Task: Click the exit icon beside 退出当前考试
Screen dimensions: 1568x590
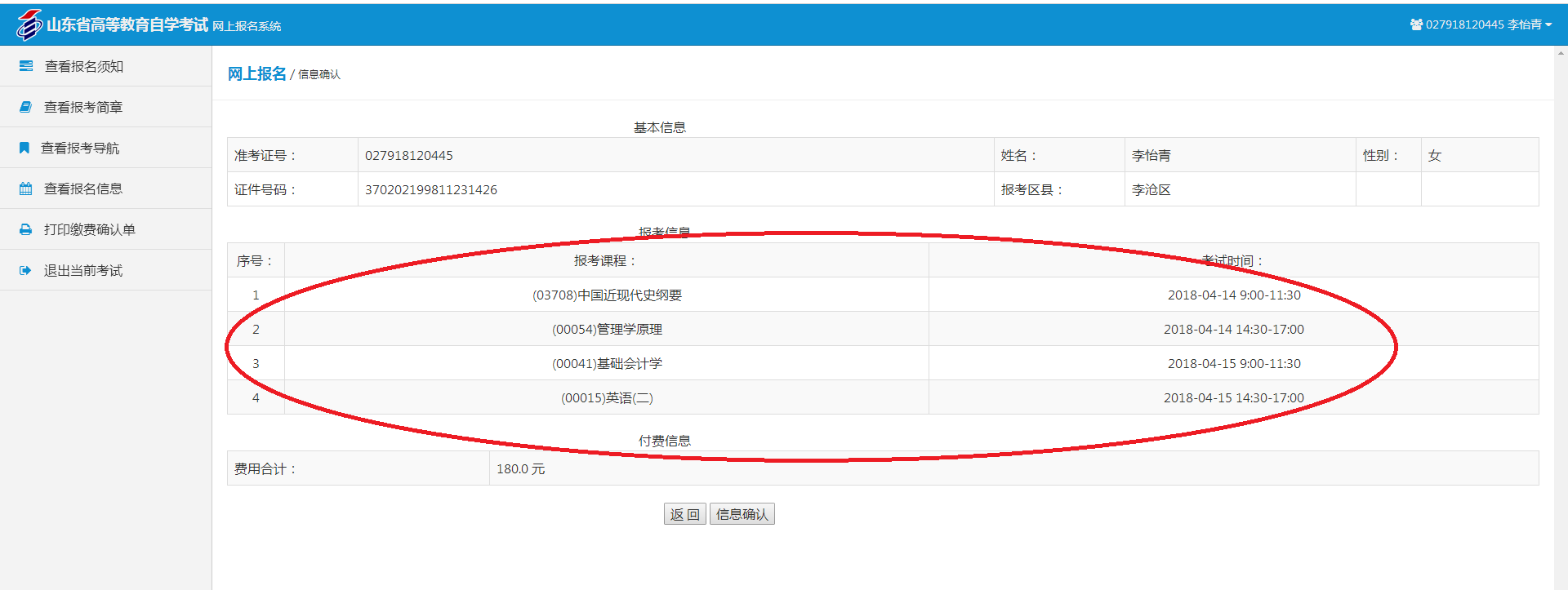Action: [x=26, y=270]
